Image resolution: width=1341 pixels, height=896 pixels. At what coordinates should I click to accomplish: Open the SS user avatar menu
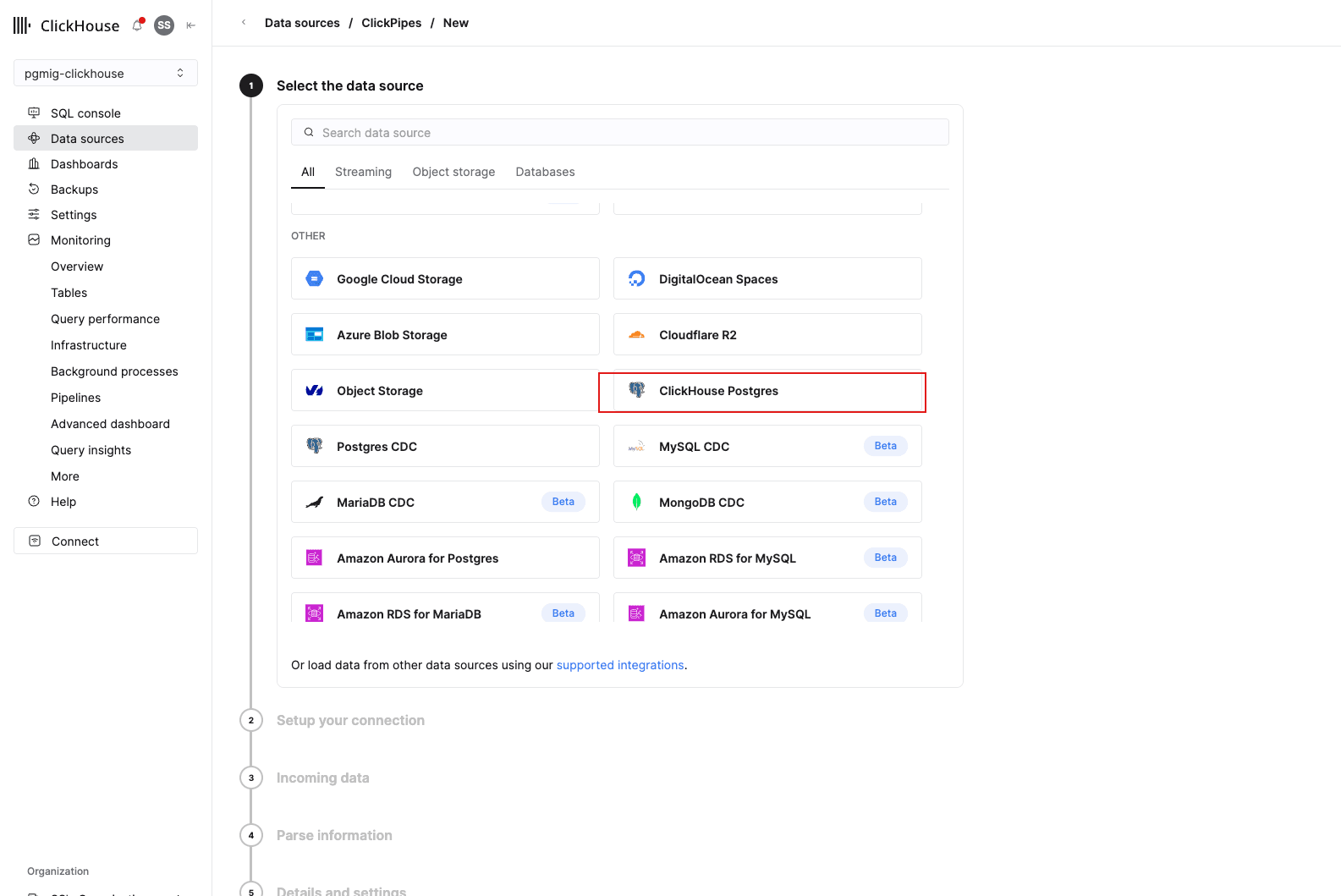(164, 25)
